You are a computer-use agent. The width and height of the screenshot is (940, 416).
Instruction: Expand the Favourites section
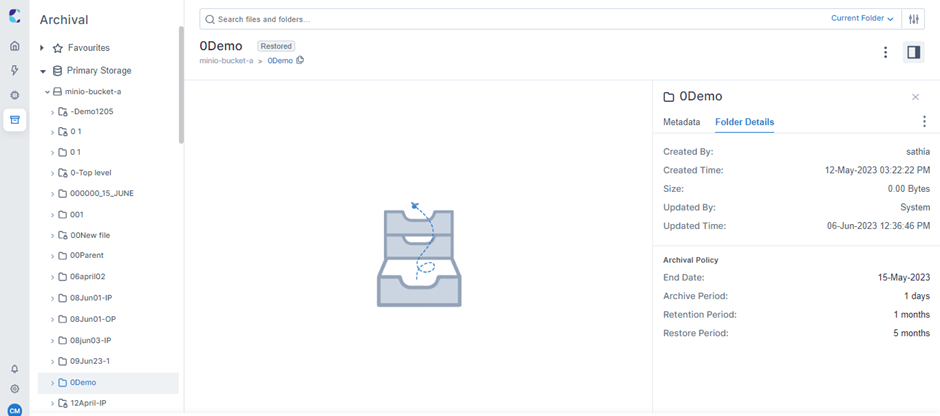pos(42,48)
